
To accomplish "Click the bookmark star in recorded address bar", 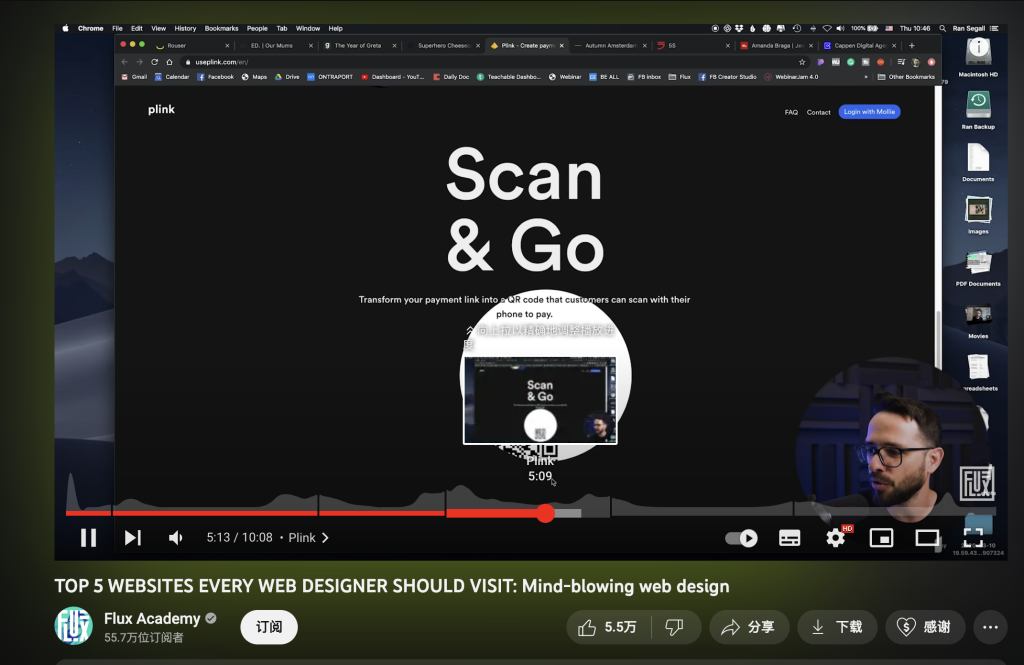I will point(802,62).
